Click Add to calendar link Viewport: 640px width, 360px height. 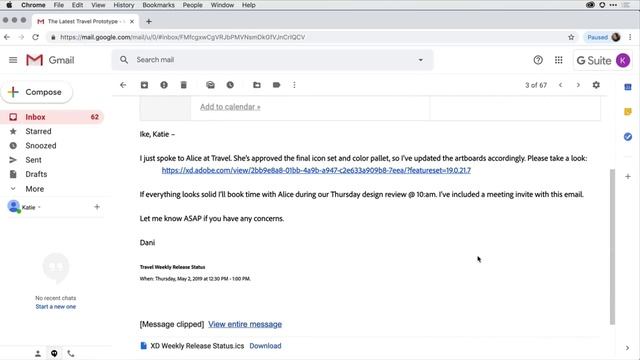tap(230, 107)
